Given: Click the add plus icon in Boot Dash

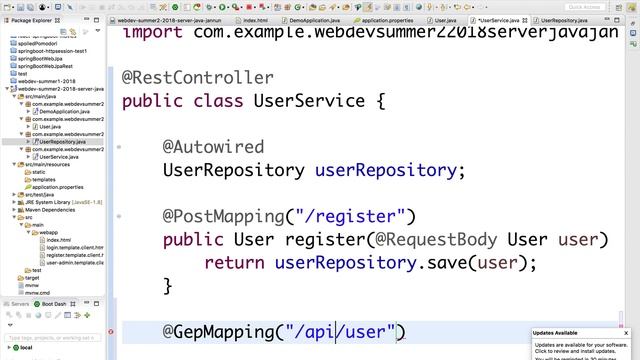Looking at the screenshot, I should [87, 315].
